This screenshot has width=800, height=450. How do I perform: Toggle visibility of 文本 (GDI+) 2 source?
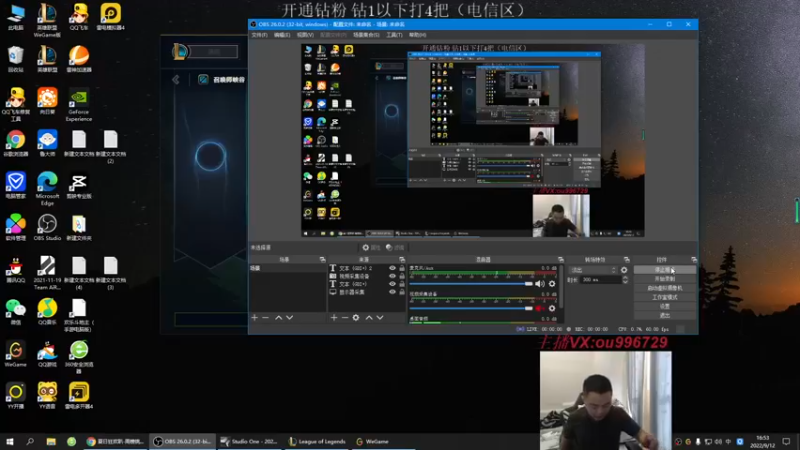click(x=392, y=268)
